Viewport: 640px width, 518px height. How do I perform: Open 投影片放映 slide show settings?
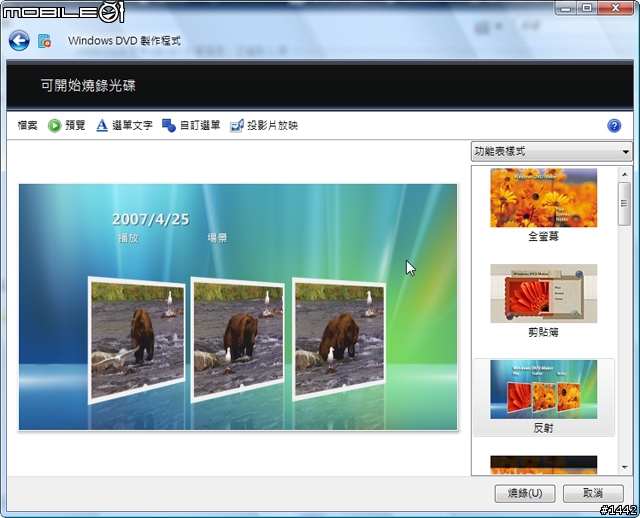point(272,125)
